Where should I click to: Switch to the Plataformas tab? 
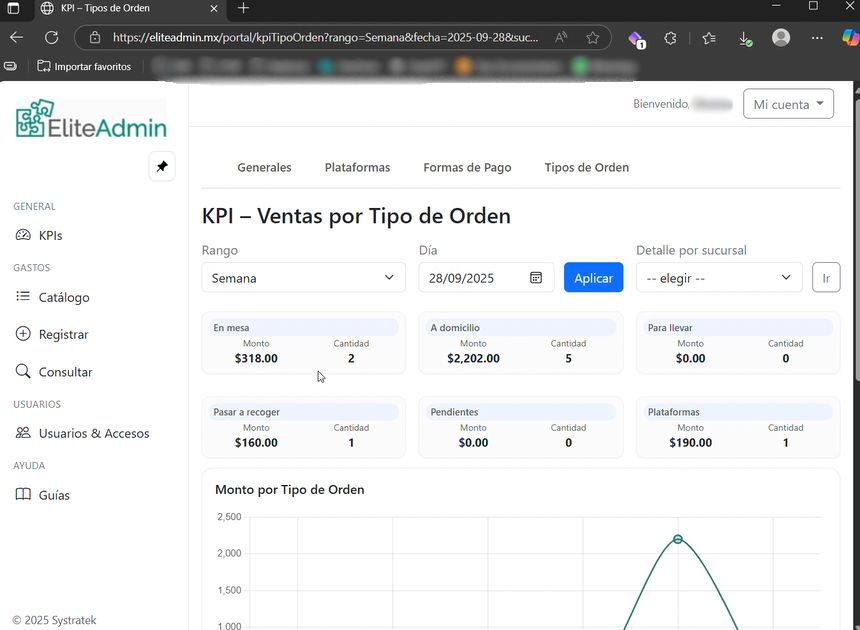click(x=357, y=167)
